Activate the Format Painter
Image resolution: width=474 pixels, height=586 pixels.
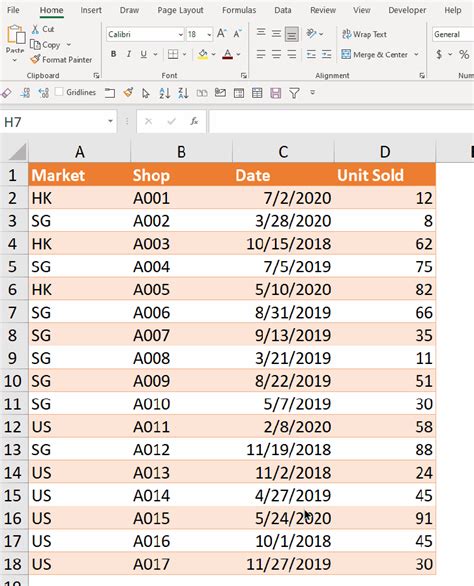(62, 59)
